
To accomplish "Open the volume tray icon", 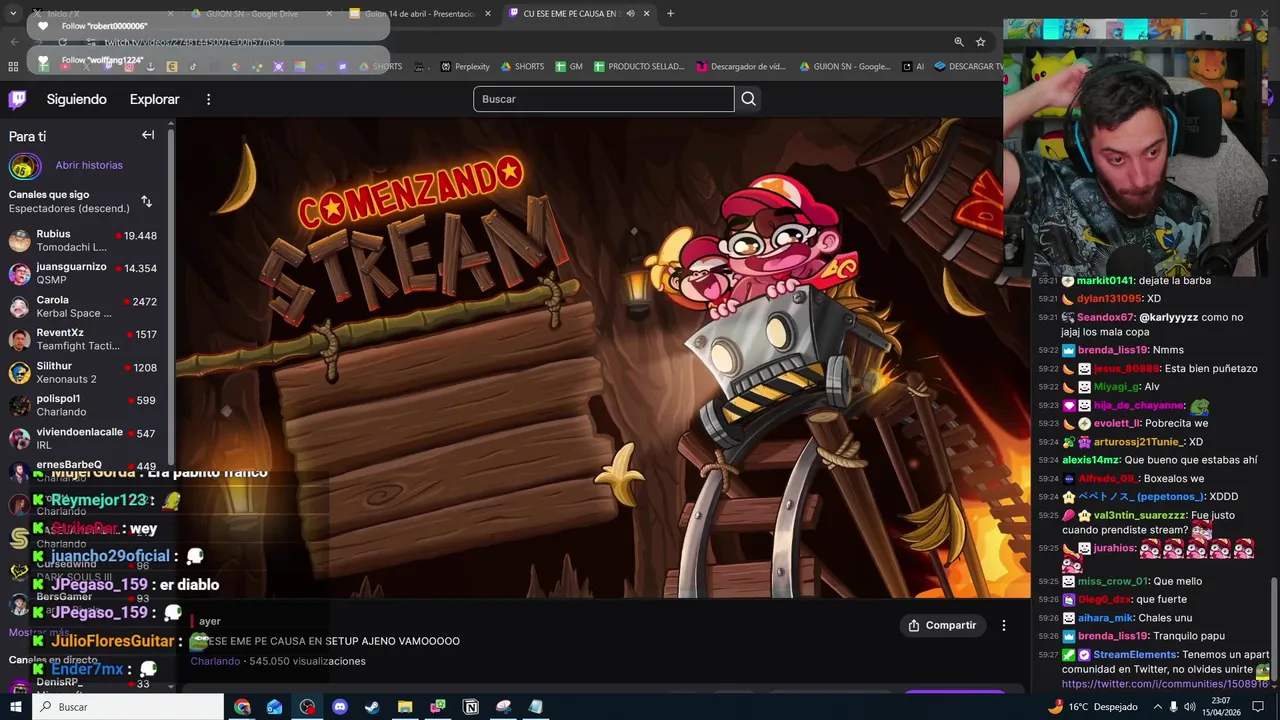I will tap(1192, 707).
